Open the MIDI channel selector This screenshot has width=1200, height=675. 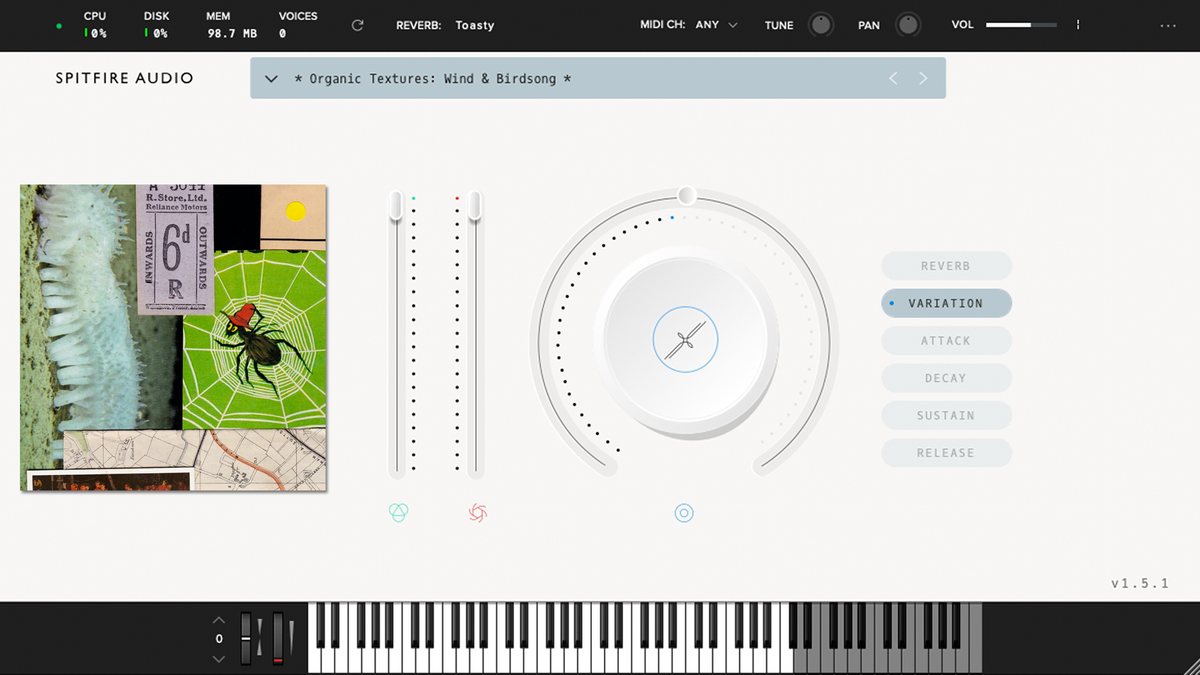pos(716,25)
